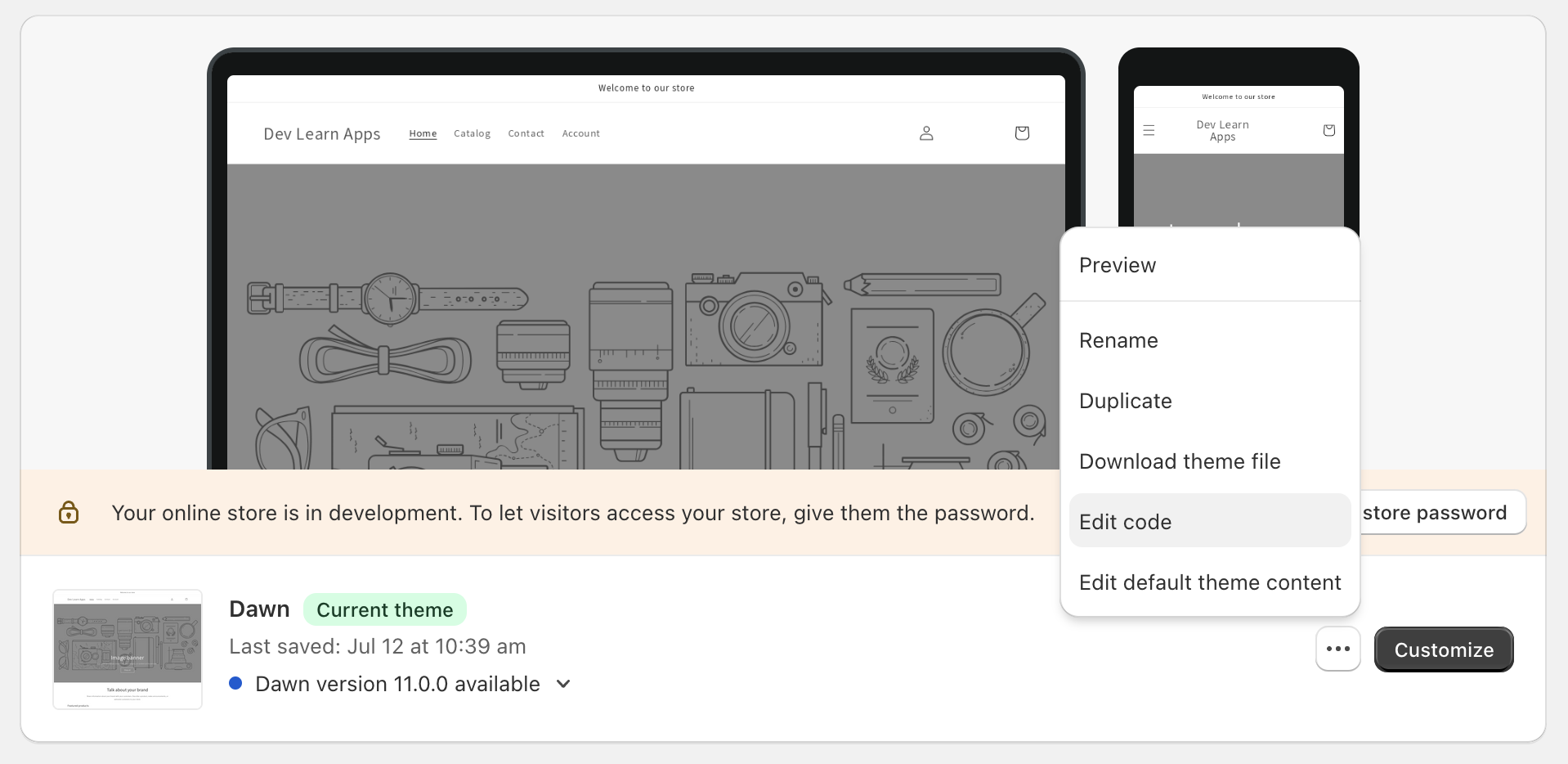
Task: Select Edit default theme content
Action: point(1209,582)
